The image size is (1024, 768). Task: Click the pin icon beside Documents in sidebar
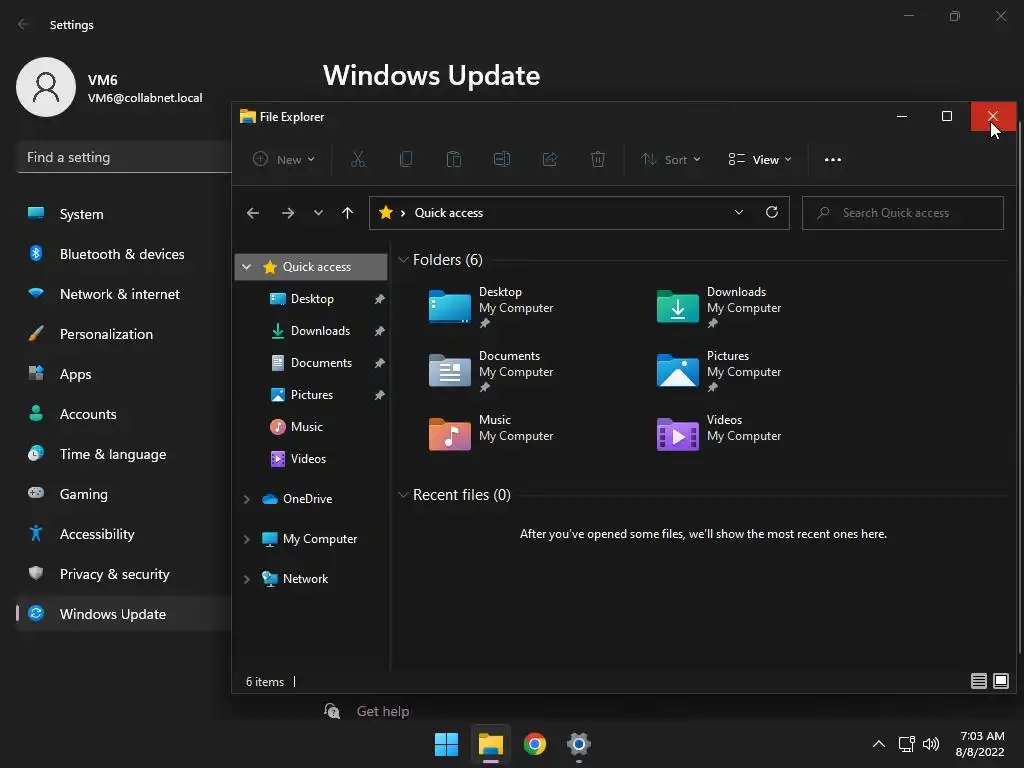[x=379, y=363]
